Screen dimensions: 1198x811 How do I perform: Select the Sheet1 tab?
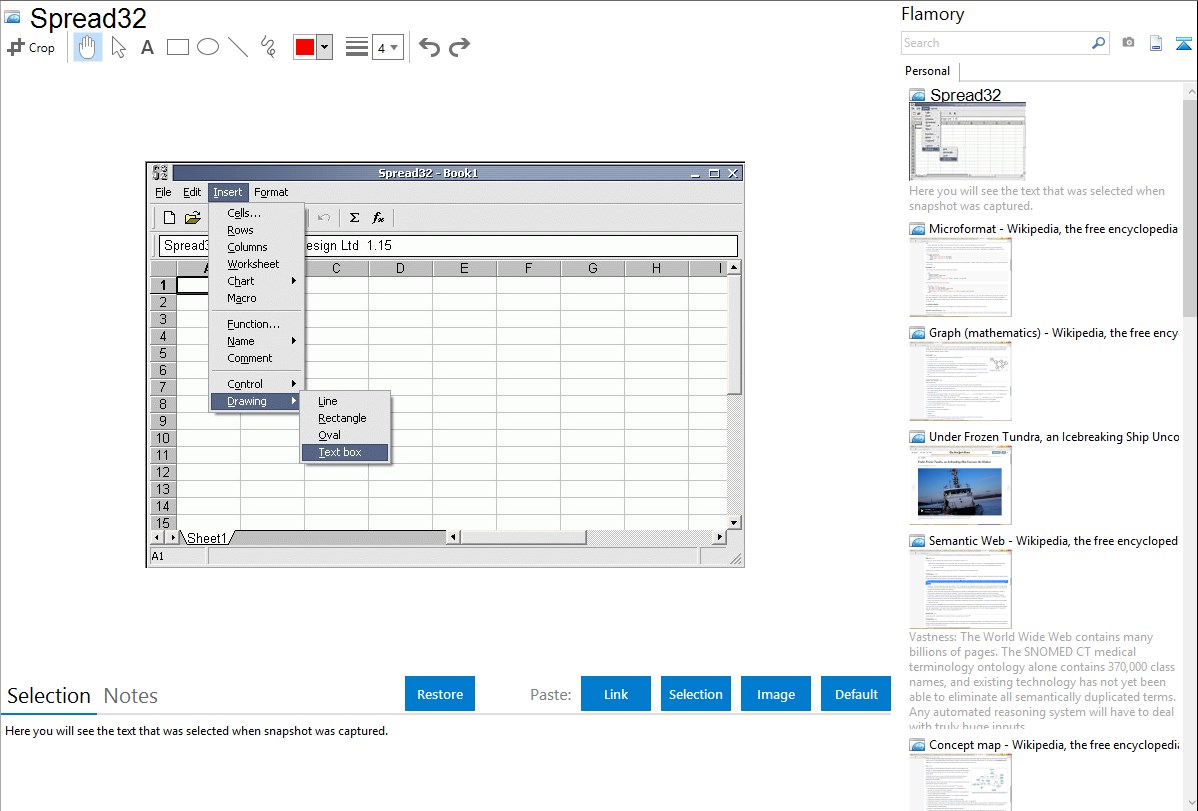[x=207, y=538]
